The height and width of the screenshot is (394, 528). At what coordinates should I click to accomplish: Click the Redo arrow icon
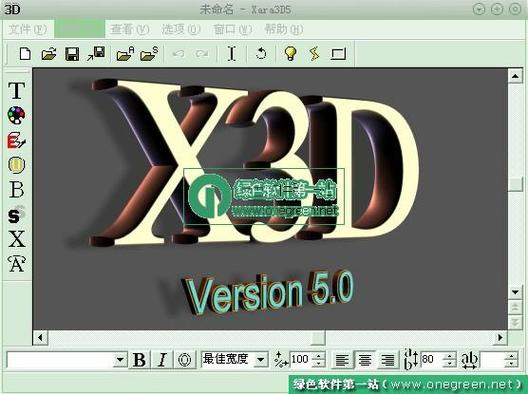point(201,54)
